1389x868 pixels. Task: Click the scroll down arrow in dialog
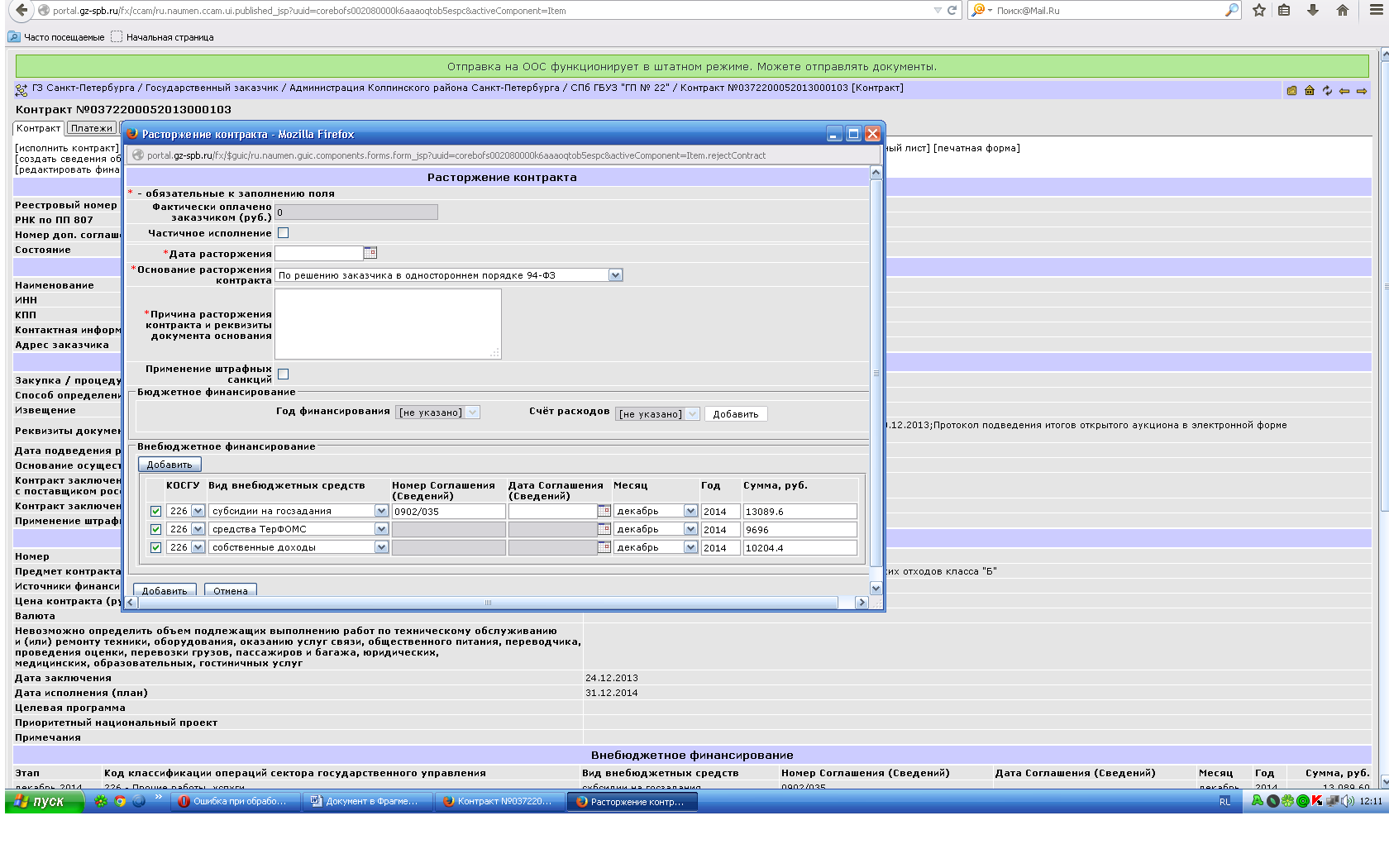coord(876,588)
